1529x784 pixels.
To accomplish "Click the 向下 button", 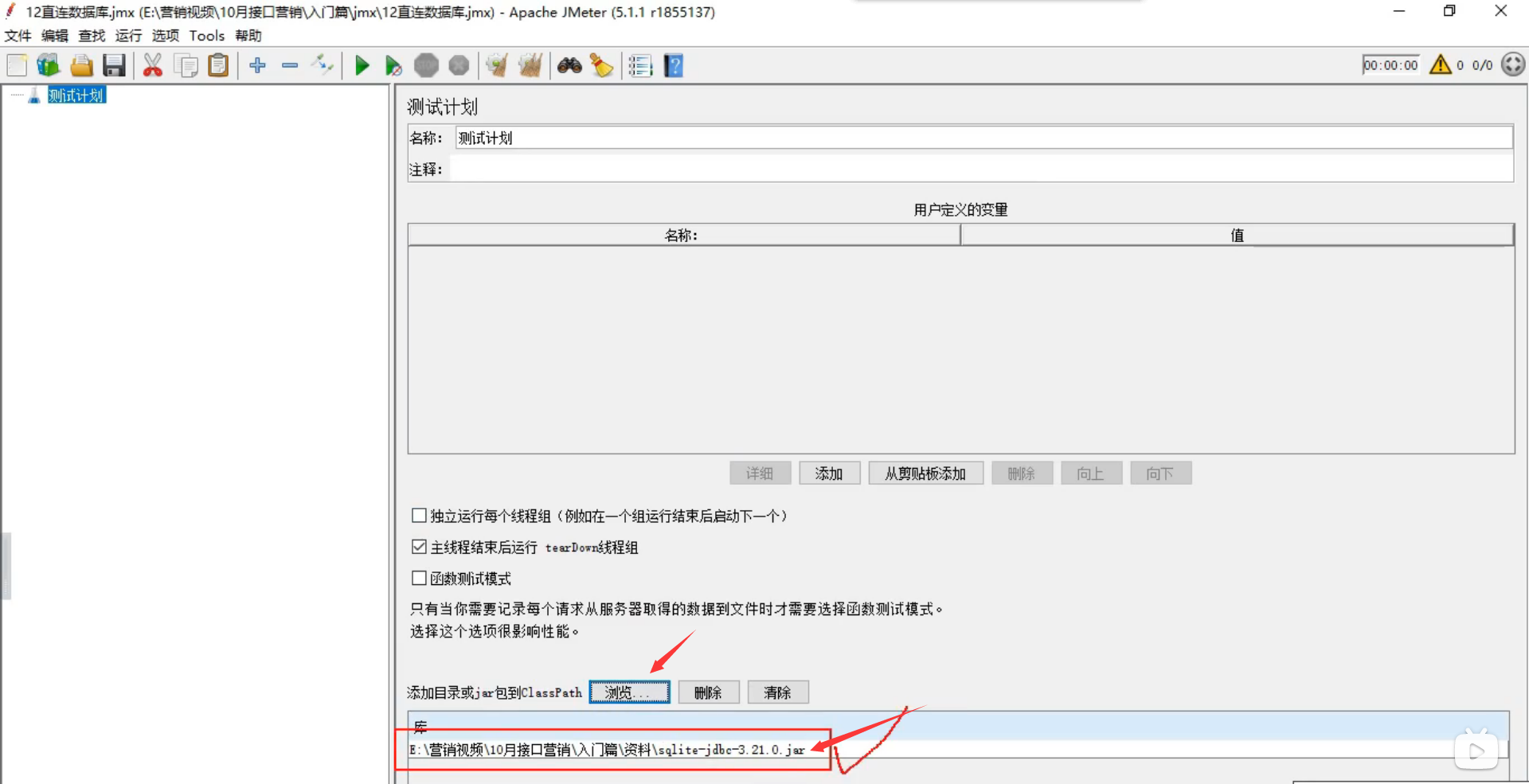I will [1160, 474].
